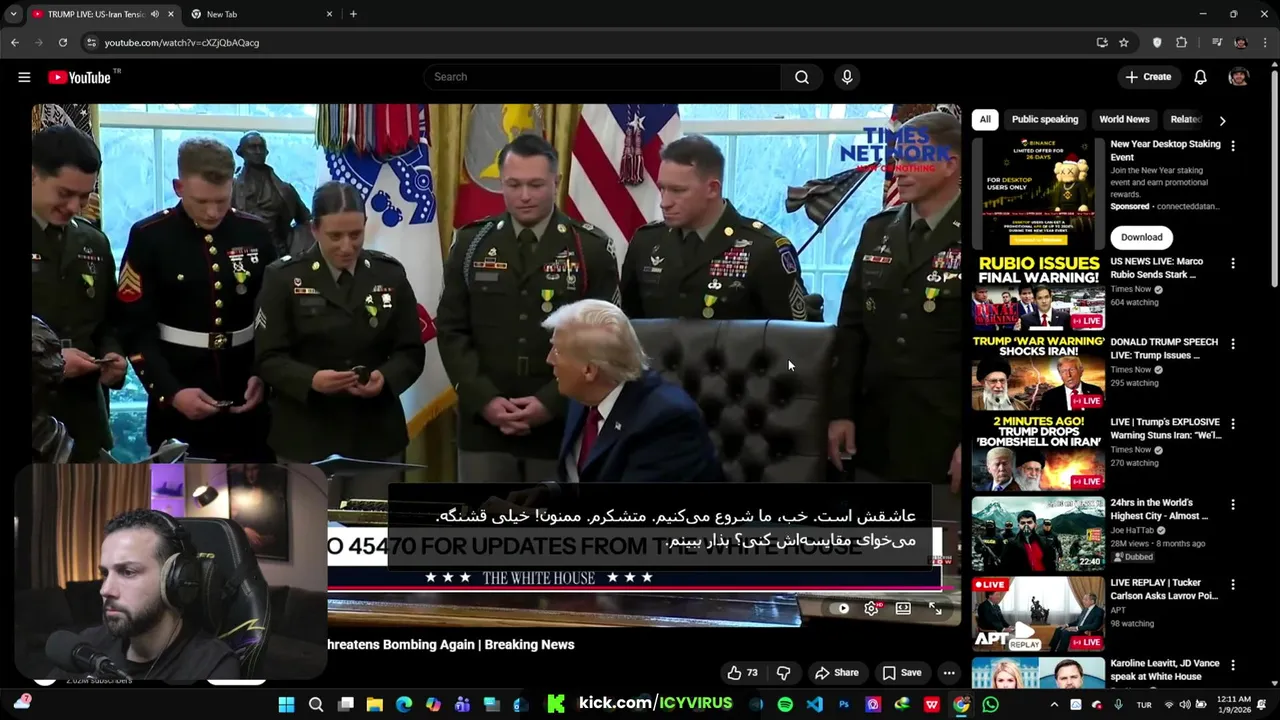Click the Share button
The width and height of the screenshot is (1280, 720).
(x=837, y=673)
